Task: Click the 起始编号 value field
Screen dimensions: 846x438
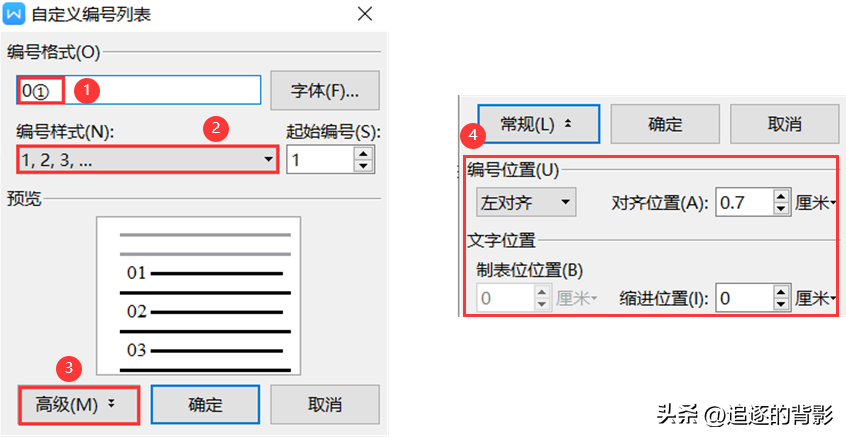Action: click(320, 160)
